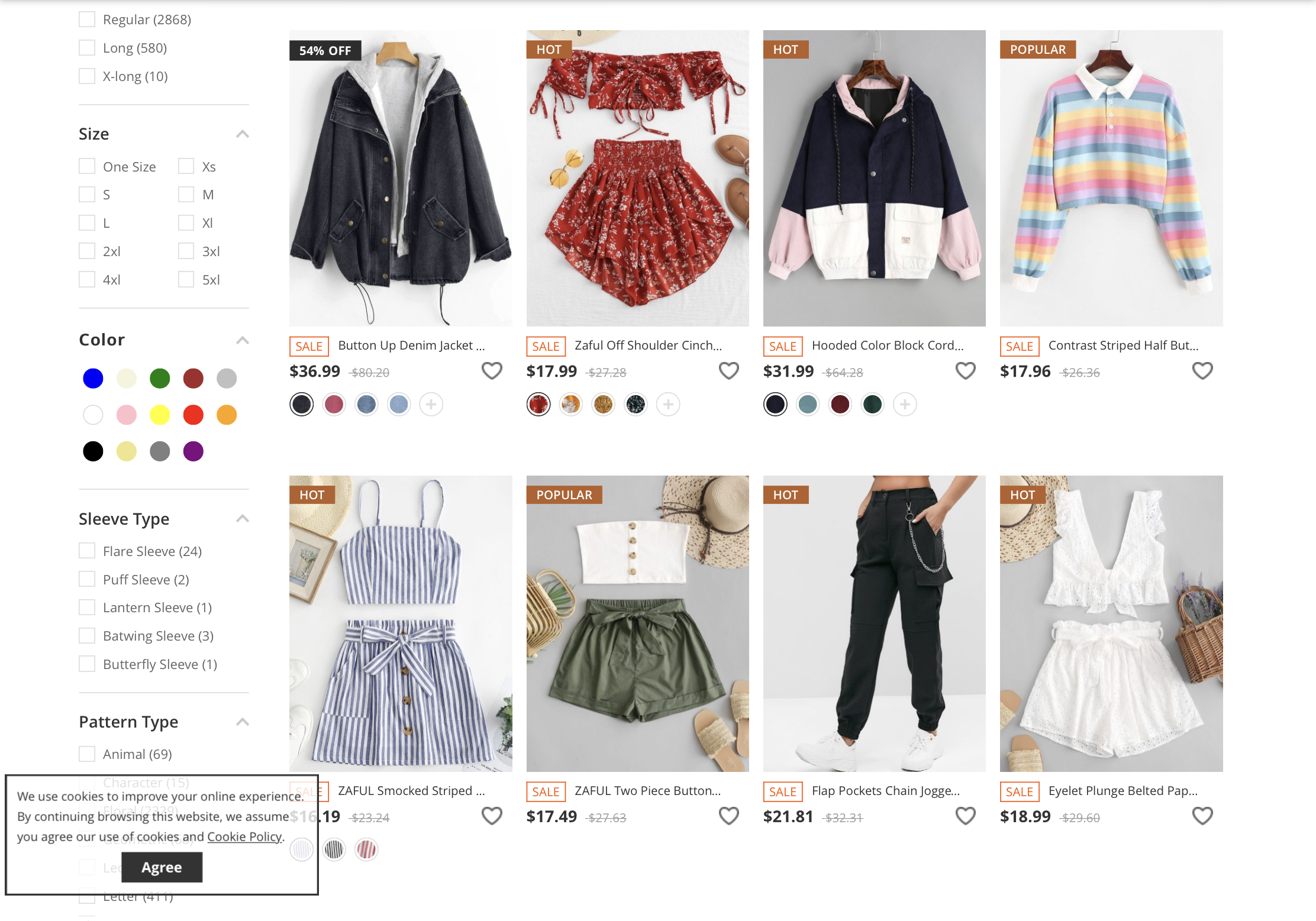Collapse the Color filter section
This screenshot has height=921, width=1316.
tap(242, 340)
